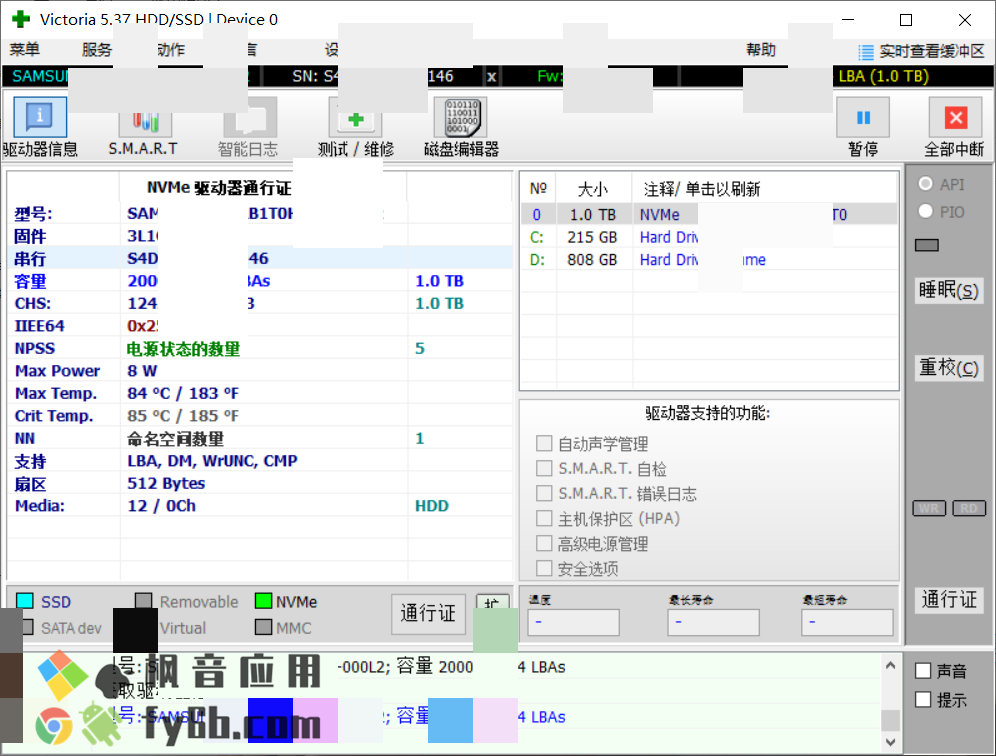
Task: Click the Abort All (全部中断) red X icon
Action: (955, 117)
